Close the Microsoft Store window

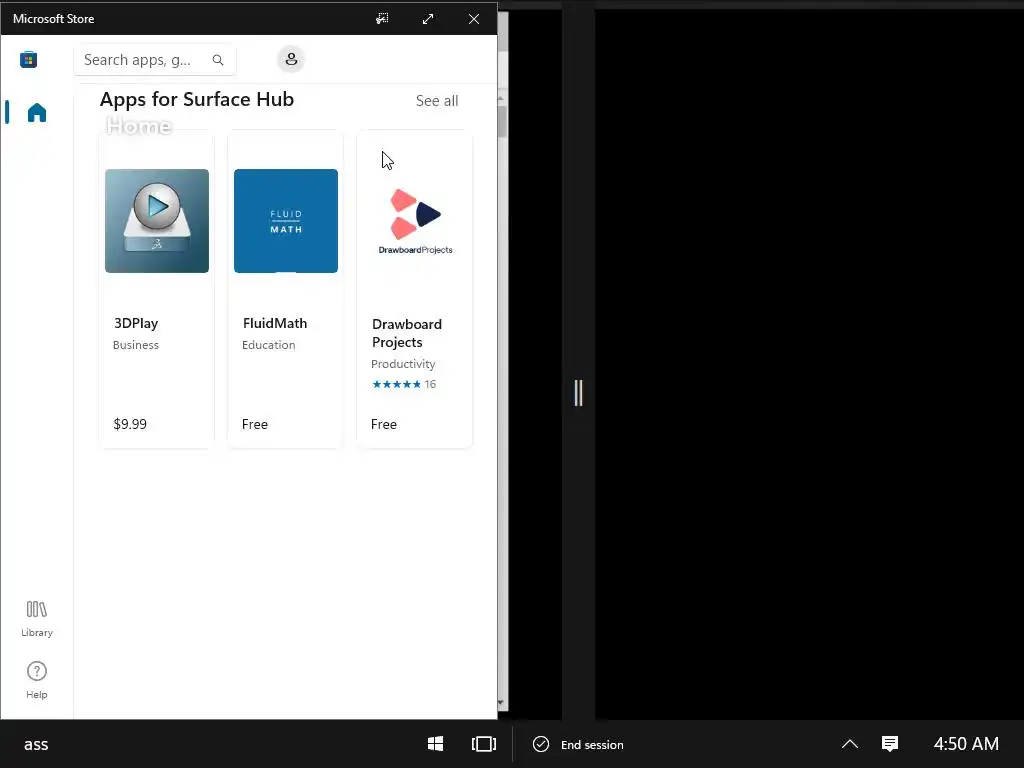coord(474,19)
